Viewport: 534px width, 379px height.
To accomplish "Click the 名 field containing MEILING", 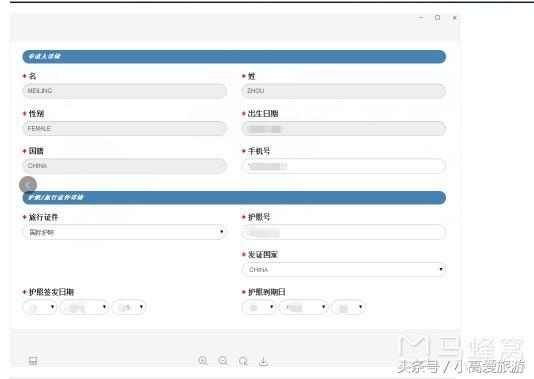I will [x=125, y=91].
